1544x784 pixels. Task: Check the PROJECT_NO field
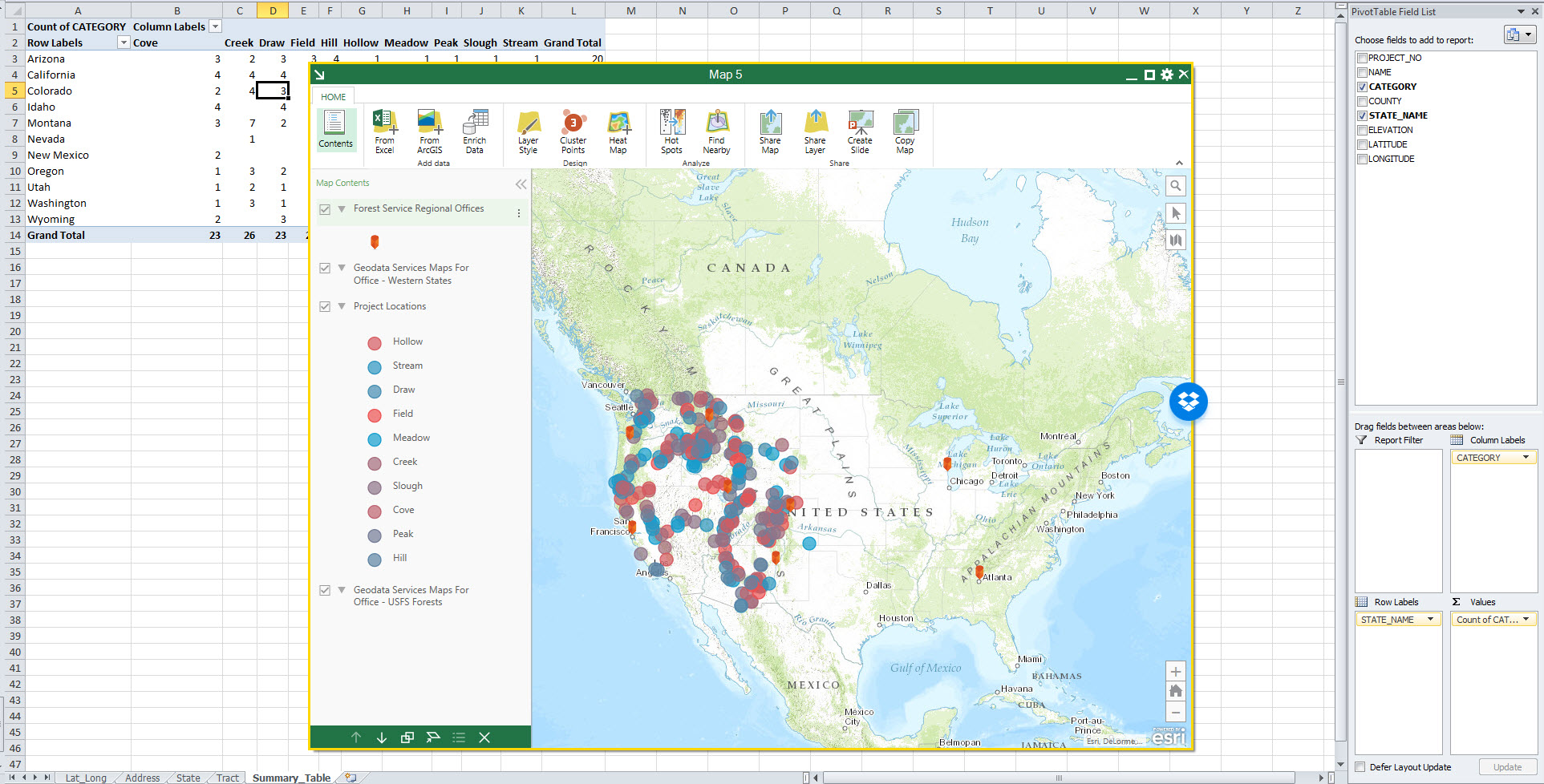(x=1362, y=58)
